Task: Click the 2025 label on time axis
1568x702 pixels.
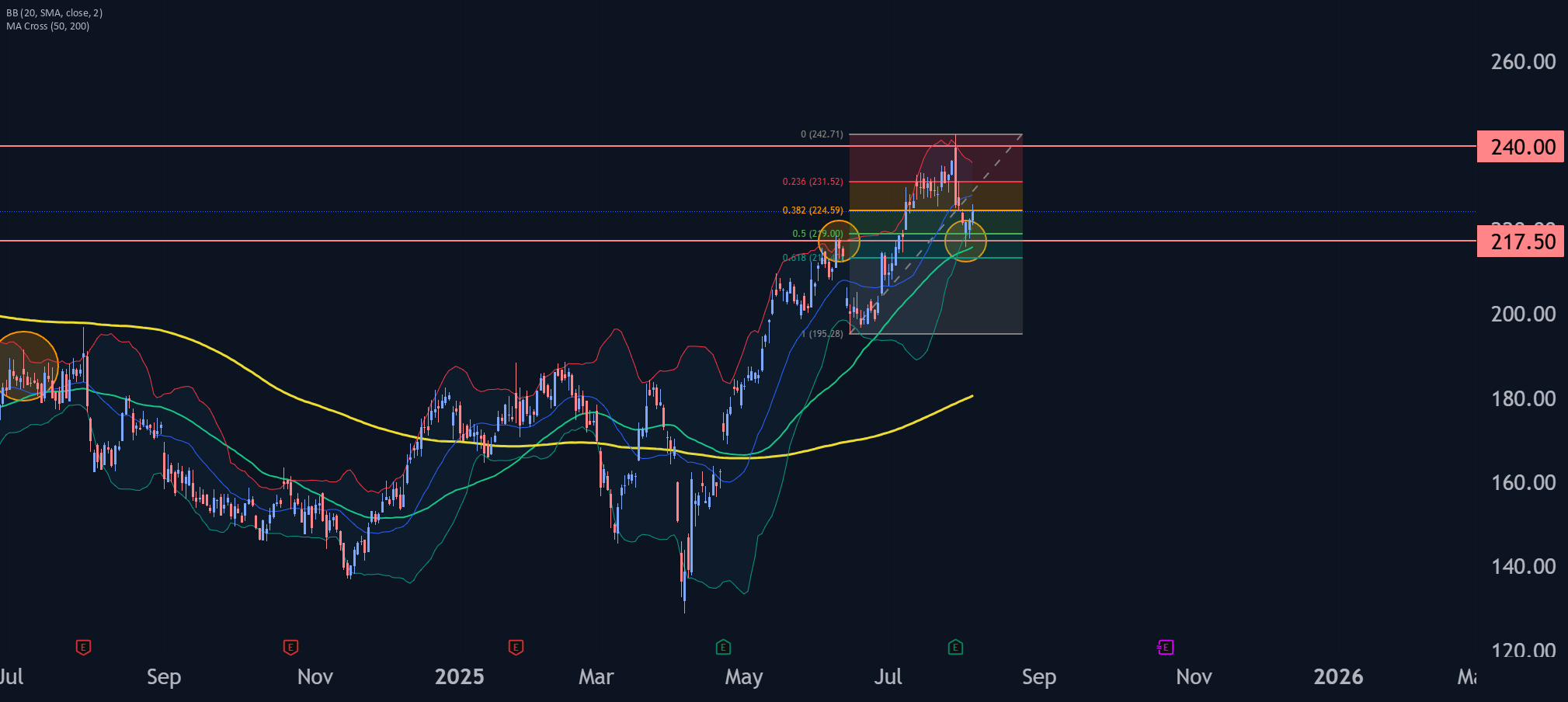Action: tap(459, 677)
